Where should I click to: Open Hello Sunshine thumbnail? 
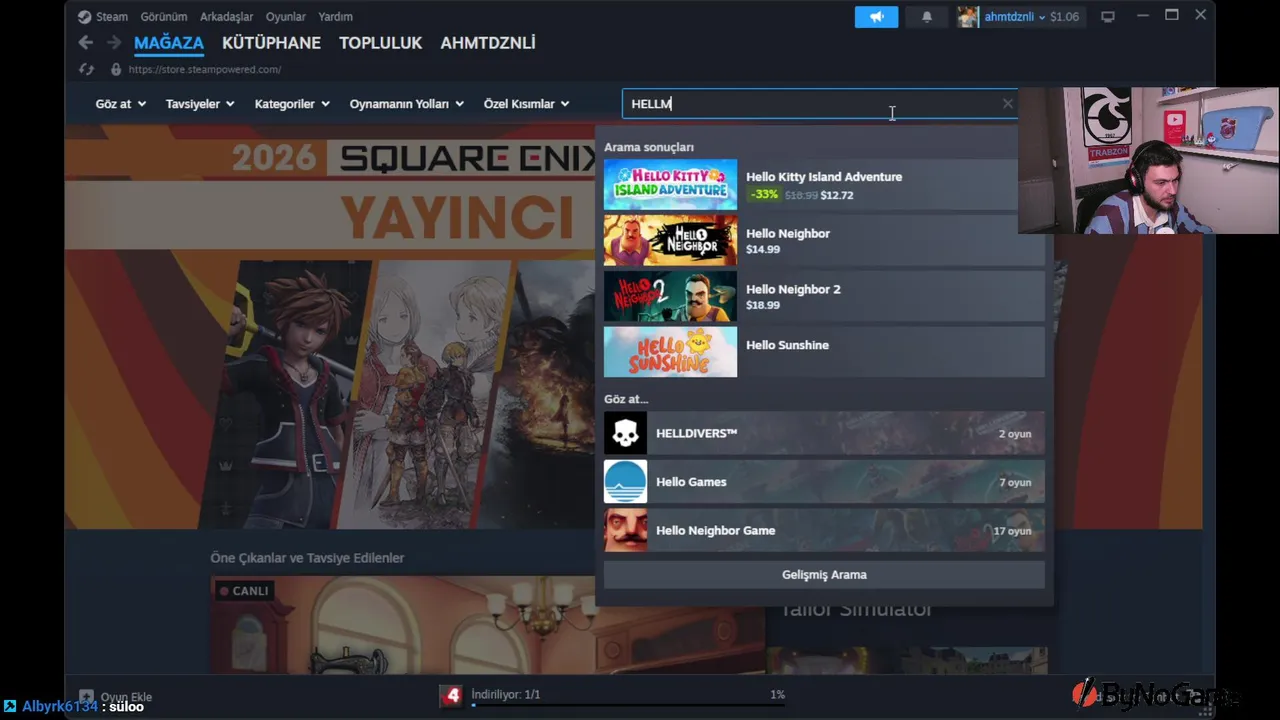(670, 352)
